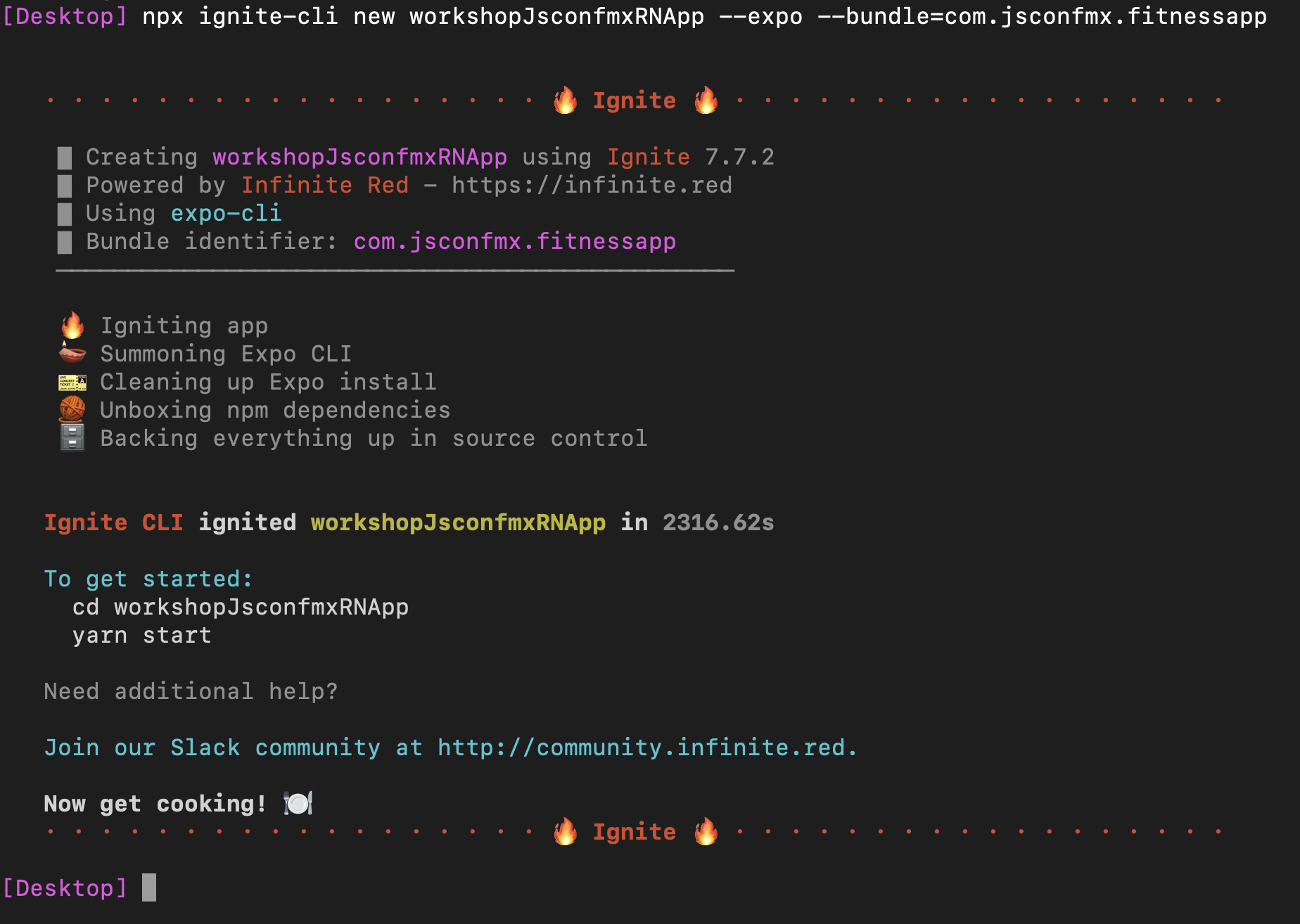Viewport: 1300px width, 924px height.
Task: Click 'cd workshopJsconfmxRNApp' command line
Action: pos(241,607)
